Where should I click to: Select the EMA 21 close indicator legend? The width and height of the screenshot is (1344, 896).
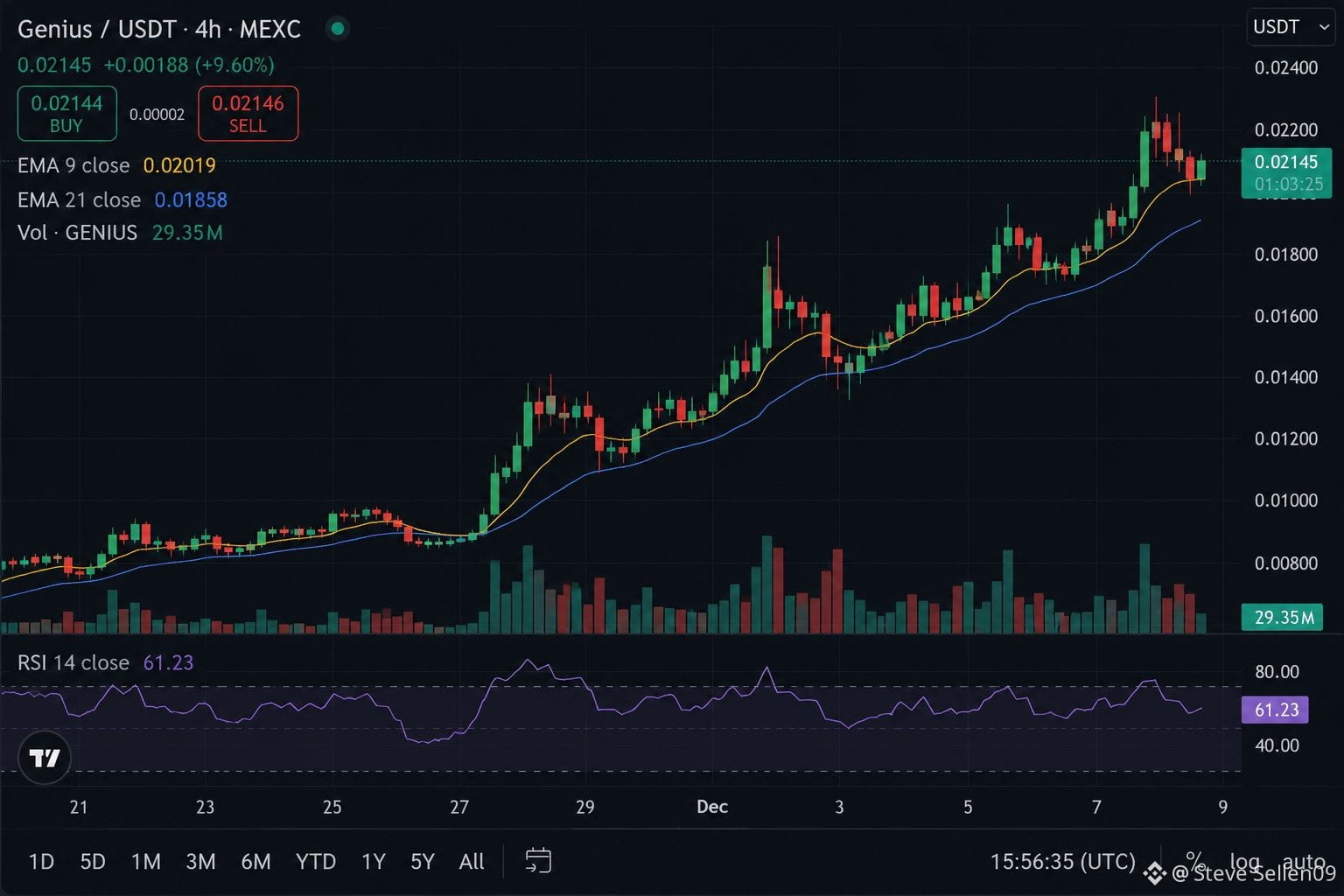pyautogui.click(x=79, y=200)
